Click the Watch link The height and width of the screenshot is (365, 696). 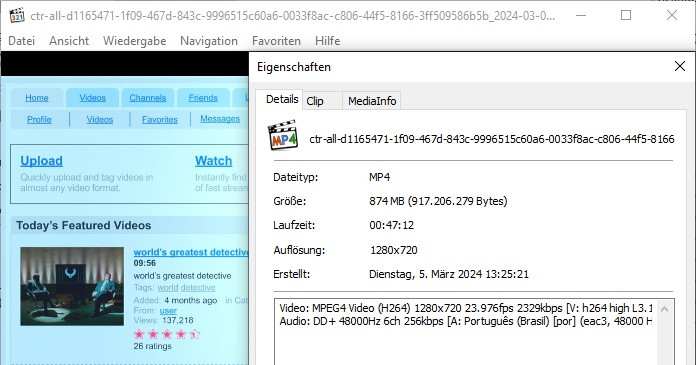[214, 161]
